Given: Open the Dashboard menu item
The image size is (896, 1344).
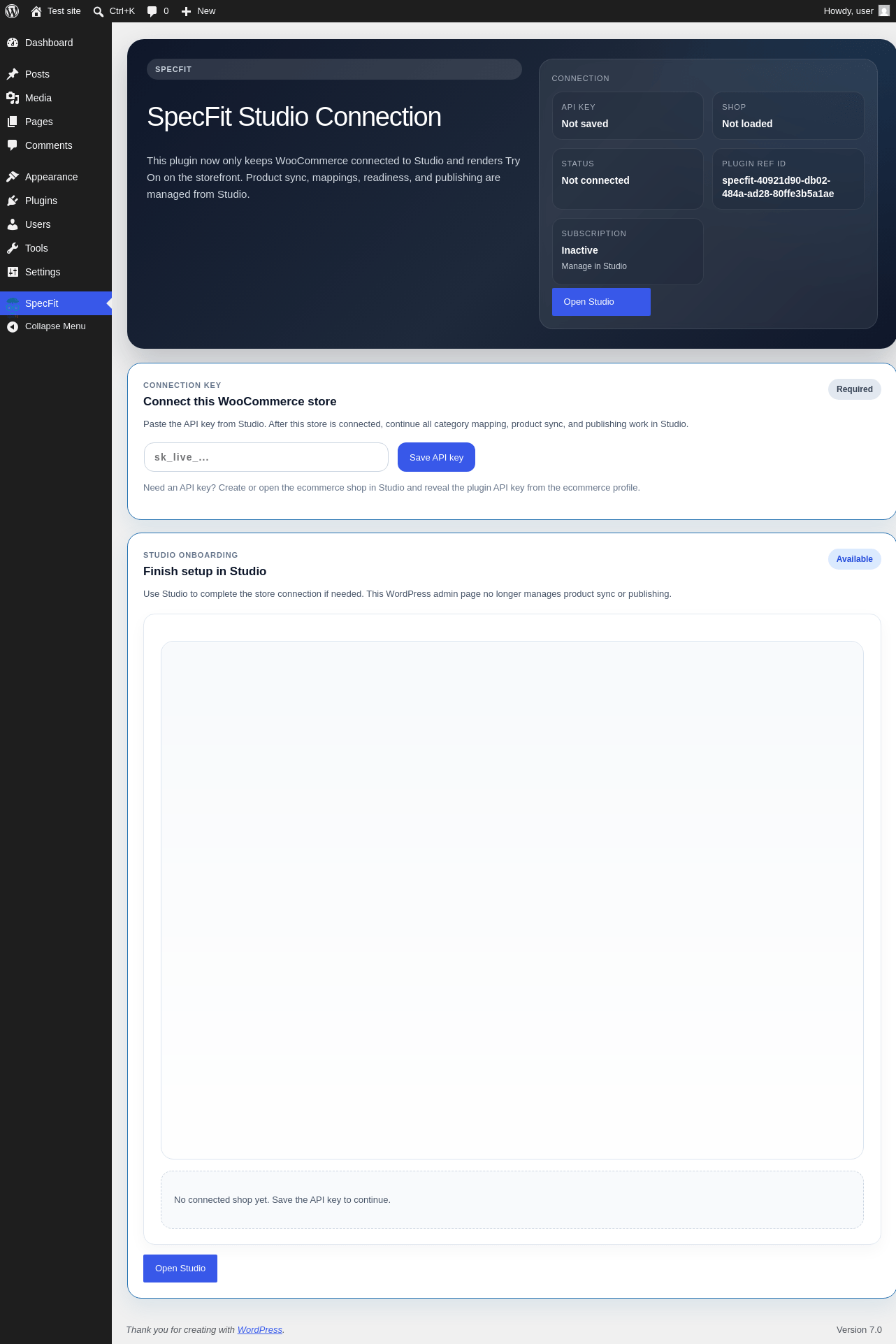Looking at the screenshot, I should coord(56,43).
